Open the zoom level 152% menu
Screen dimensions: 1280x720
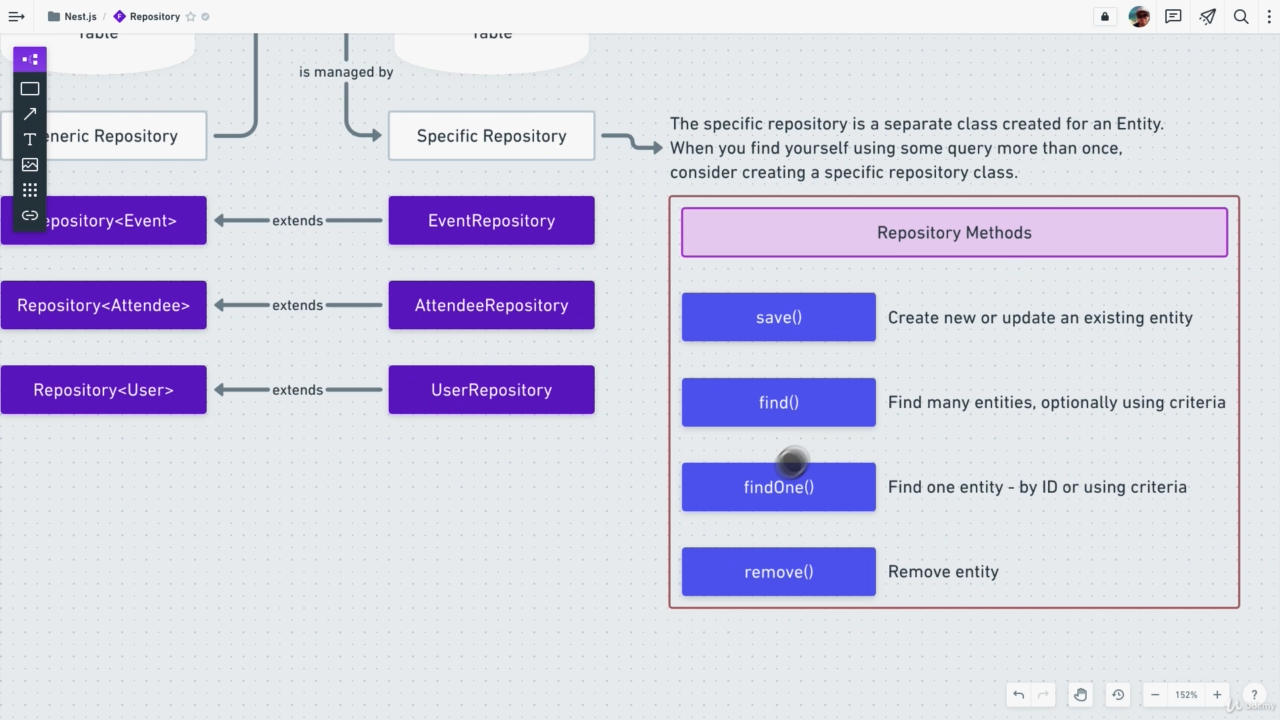[1186, 695]
